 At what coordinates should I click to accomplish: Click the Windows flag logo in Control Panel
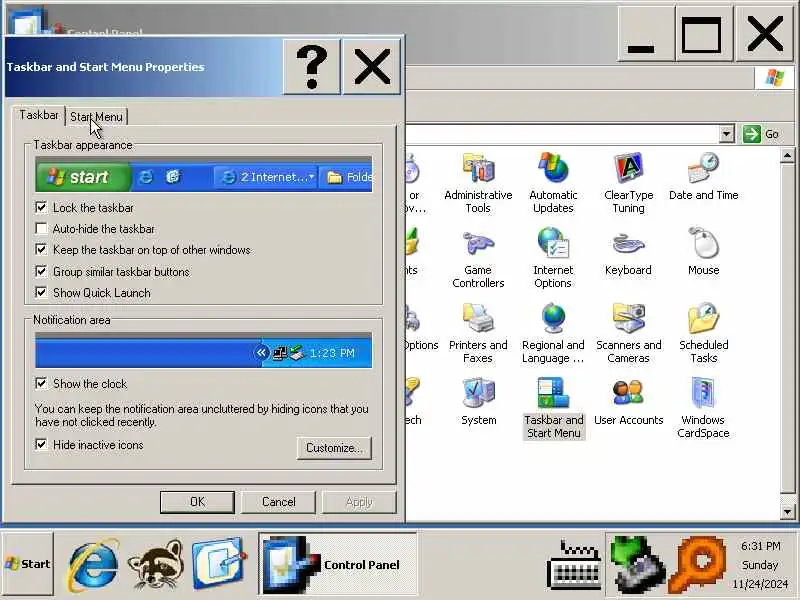click(774, 79)
